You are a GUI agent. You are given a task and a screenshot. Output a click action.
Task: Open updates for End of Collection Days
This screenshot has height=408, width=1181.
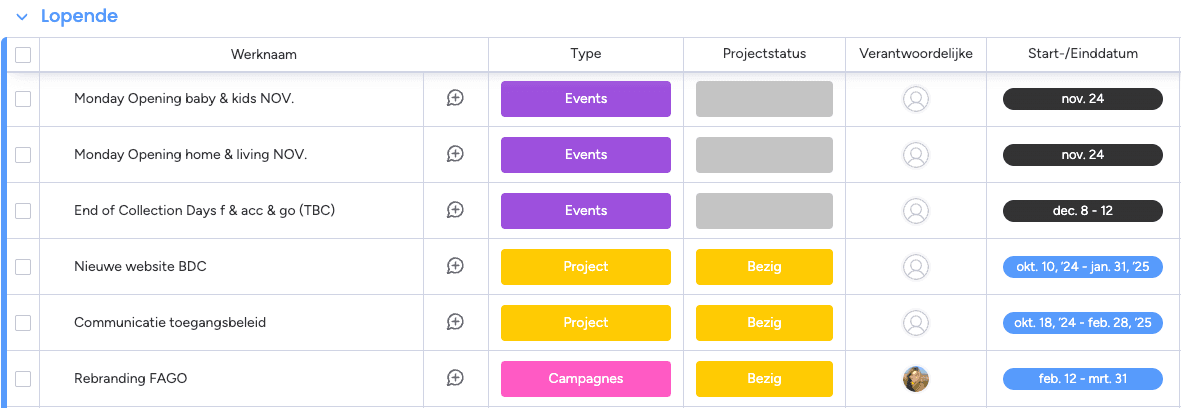tap(455, 210)
